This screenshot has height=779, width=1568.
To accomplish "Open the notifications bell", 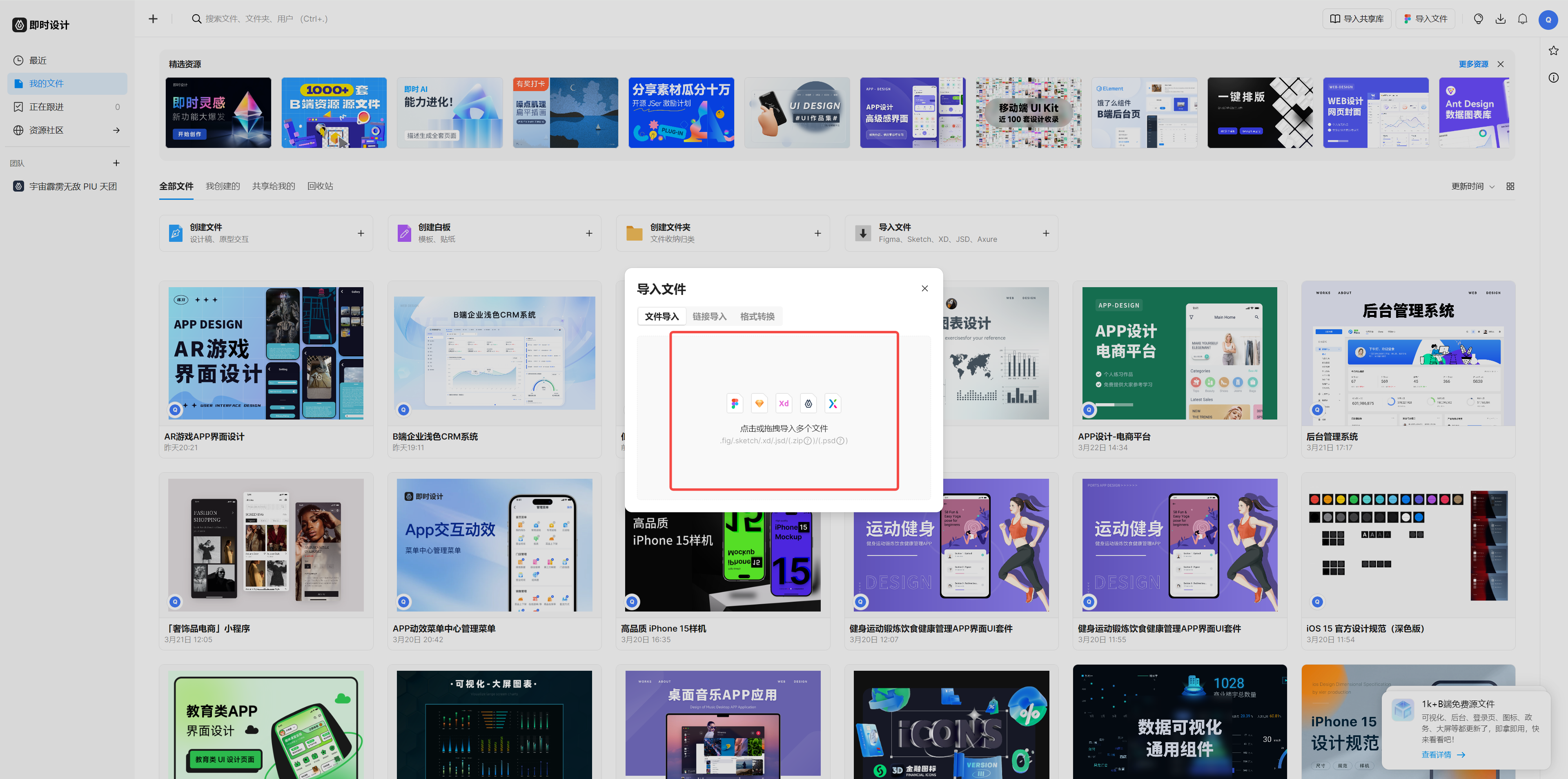I will (1522, 19).
